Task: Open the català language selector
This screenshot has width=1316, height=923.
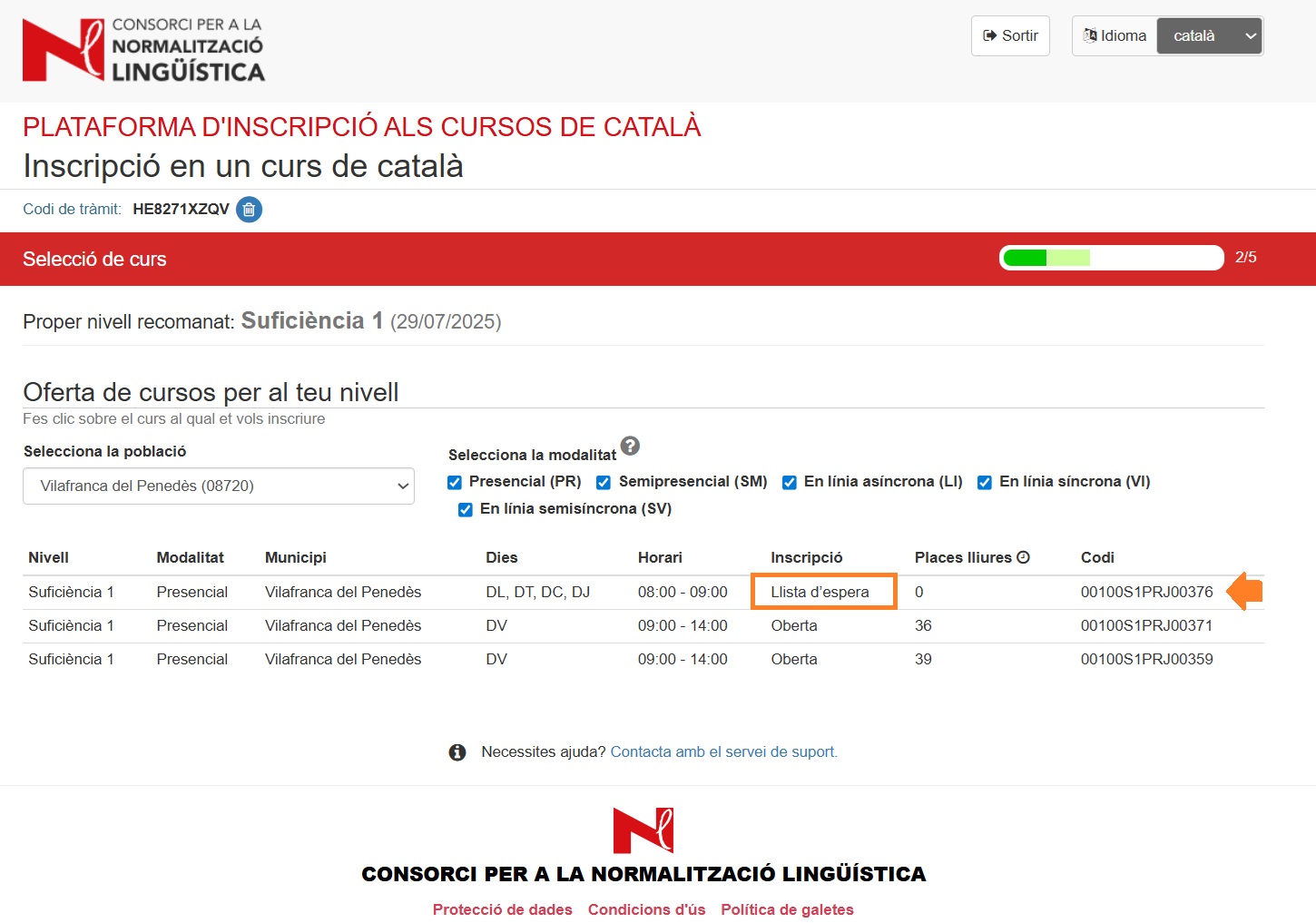Action: (1209, 35)
